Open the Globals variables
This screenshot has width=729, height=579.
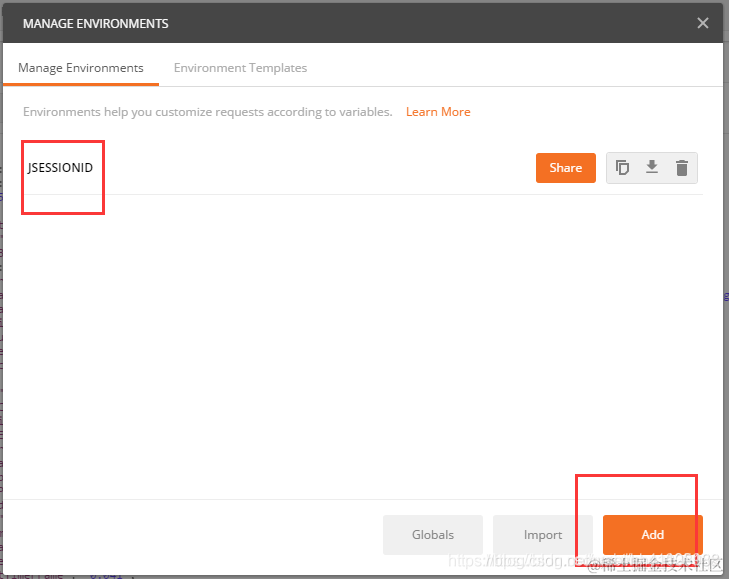[x=433, y=535]
